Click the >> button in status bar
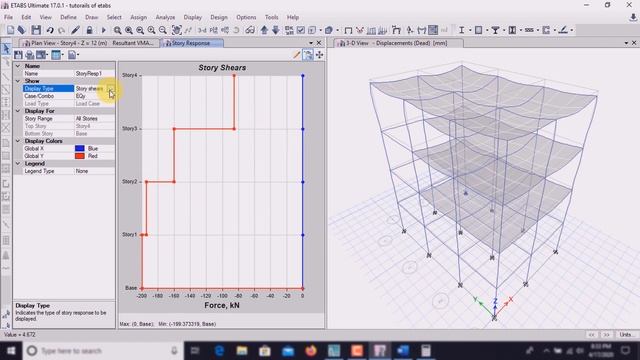Viewport: 640px width, 360px height. [607, 335]
